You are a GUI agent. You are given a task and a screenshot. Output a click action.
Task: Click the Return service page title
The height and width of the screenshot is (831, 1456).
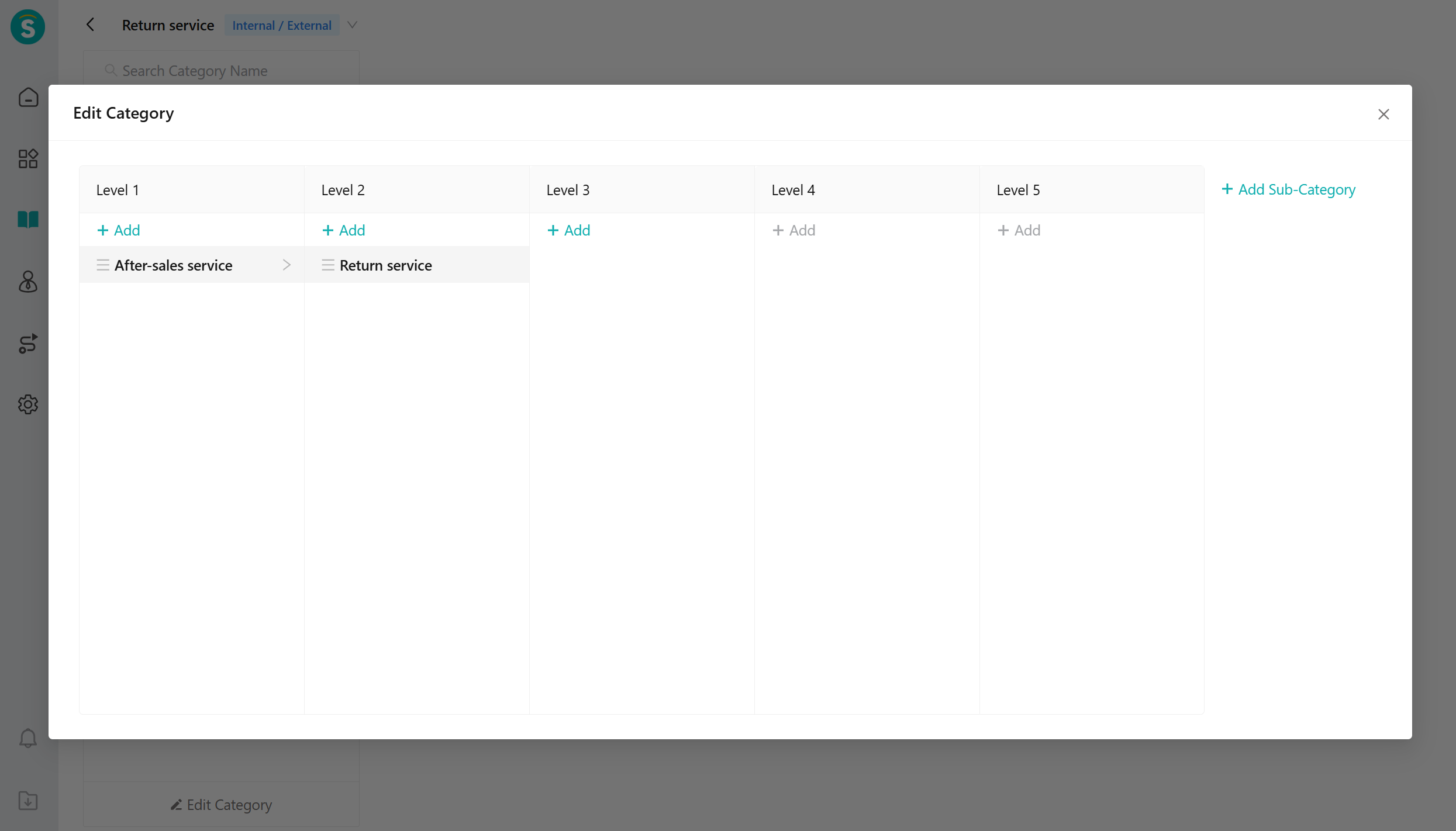coord(168,25)
